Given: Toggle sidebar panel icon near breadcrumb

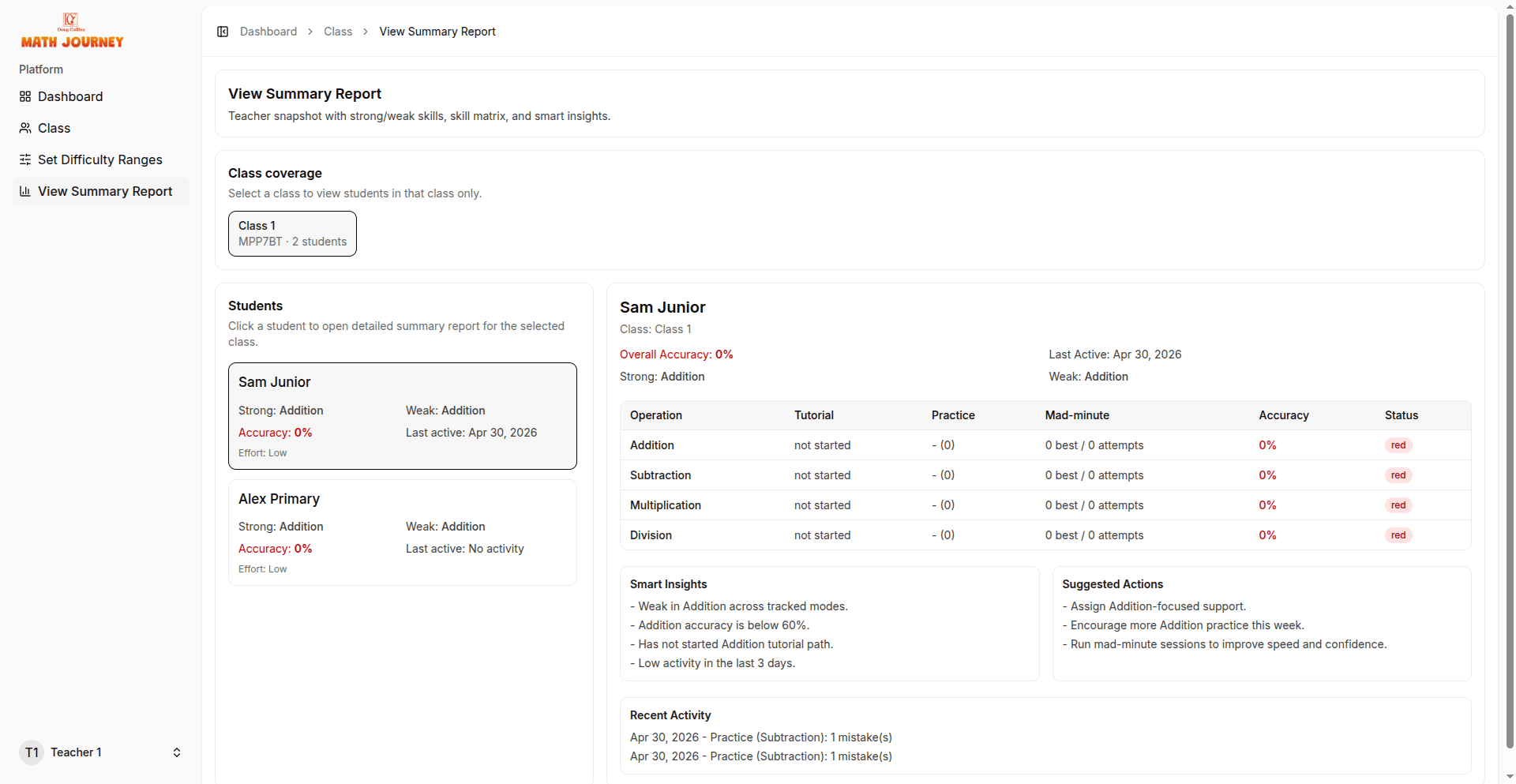Looking at the screenshot, I should (223, 32).
